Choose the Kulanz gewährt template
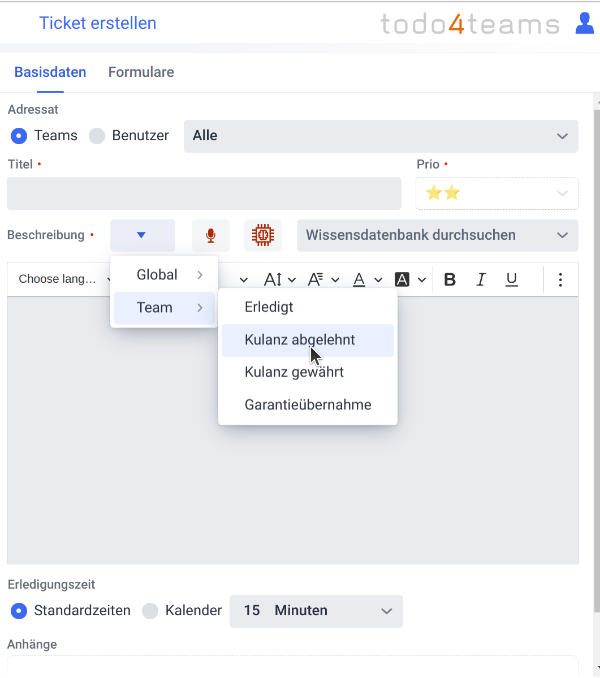Viewport: 600px width, 678px height. 308,372
